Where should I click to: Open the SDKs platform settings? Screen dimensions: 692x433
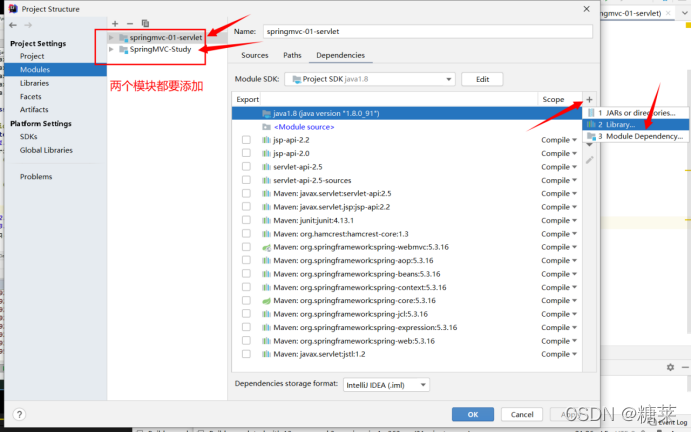point(28,136)
